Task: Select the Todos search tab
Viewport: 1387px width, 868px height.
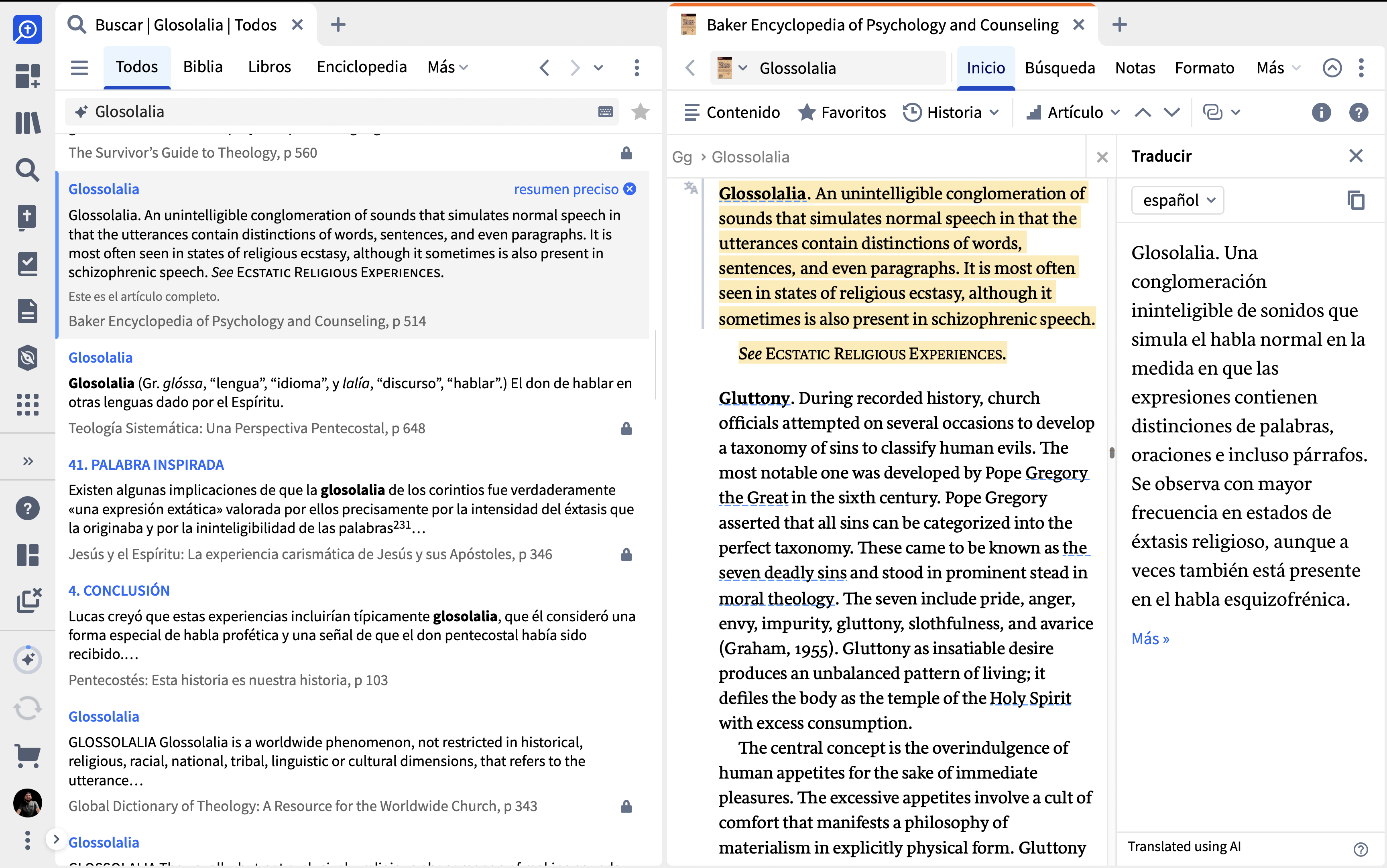Action: (x=137, y=67)
